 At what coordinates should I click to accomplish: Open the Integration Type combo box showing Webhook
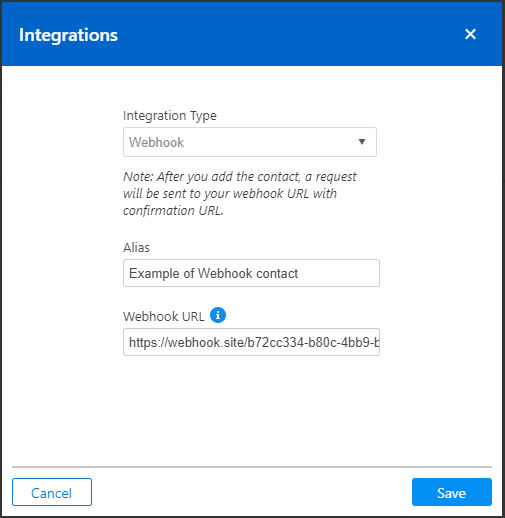coord(250,142)
